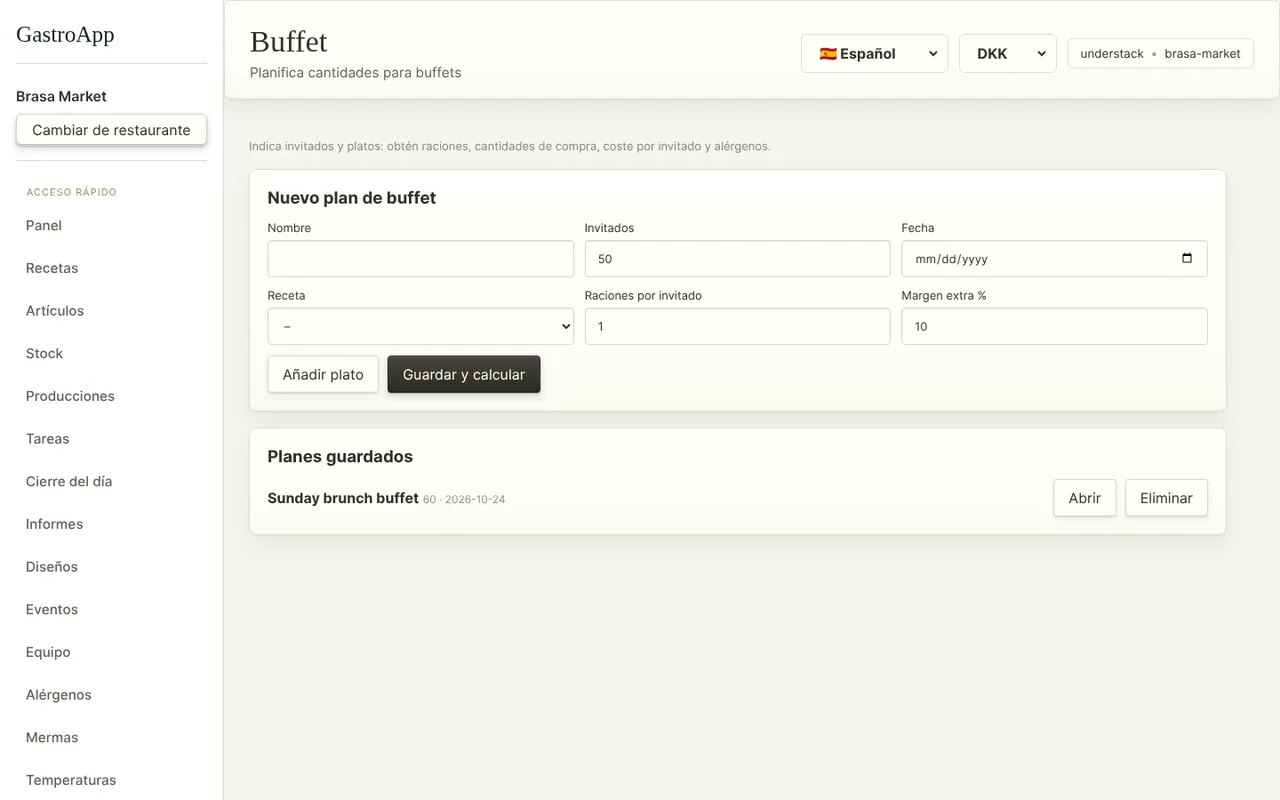Image resolution: width=1280 pixels, height=800 pixels.
Task: Open the Sunday brunch buffet plan with Abrir
Action: (x=1085, y=498)
